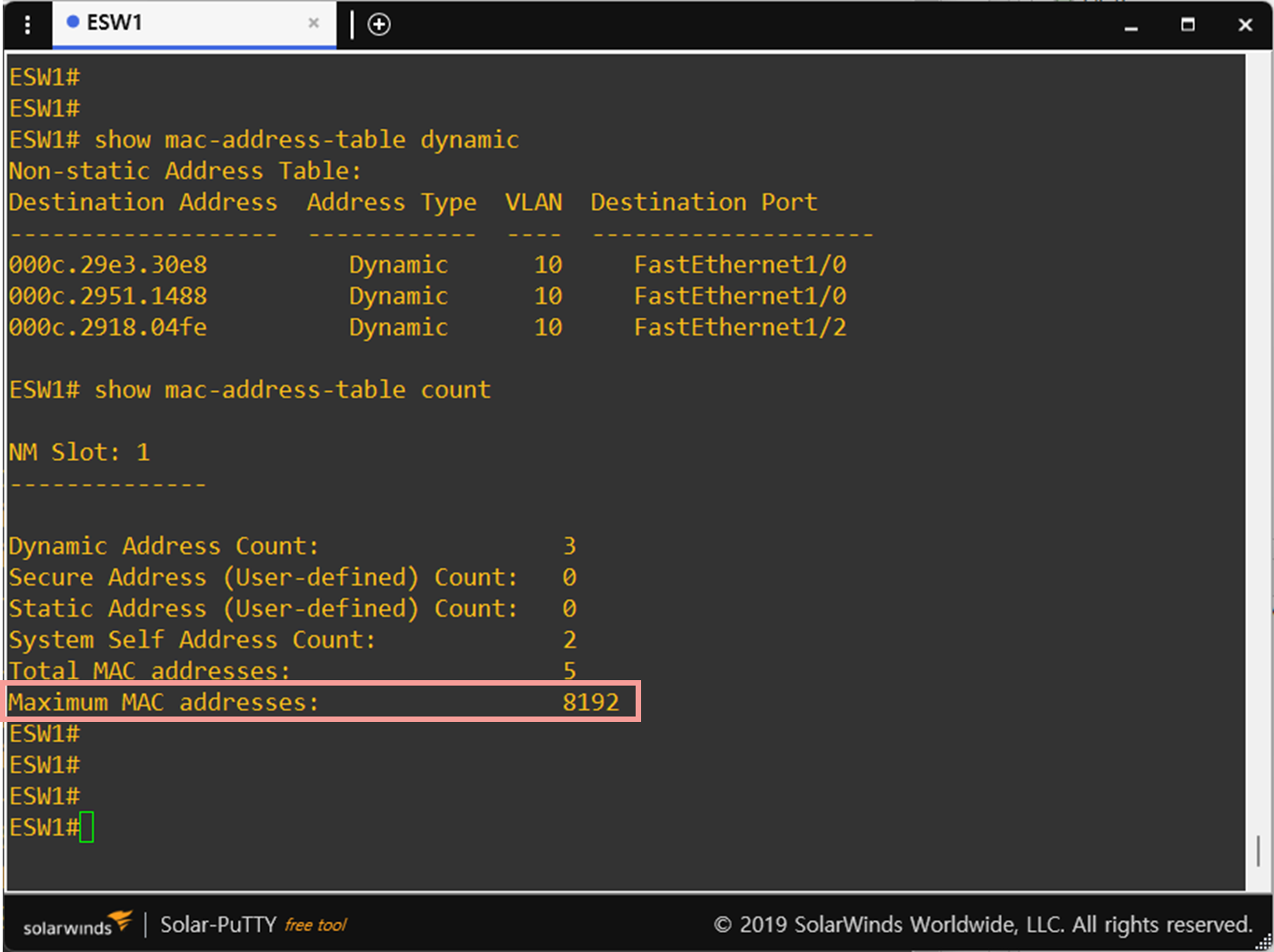Select the 'show mac-address-table count' command text
The width and height of the screenshot is (1274, 952).
click(x=293, y=390)
